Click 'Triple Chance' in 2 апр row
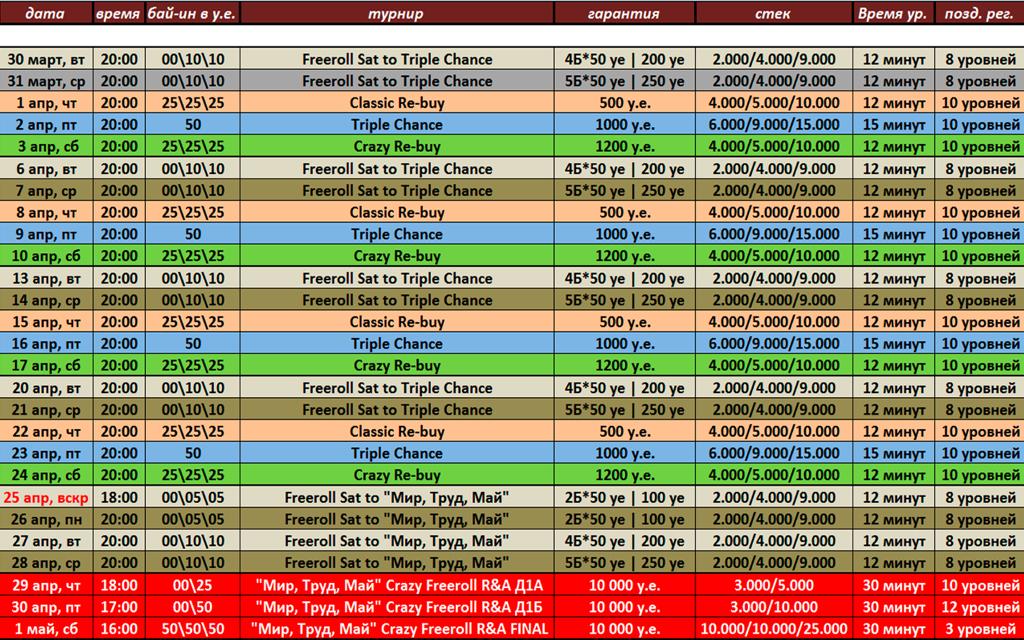 coord(396,125)
